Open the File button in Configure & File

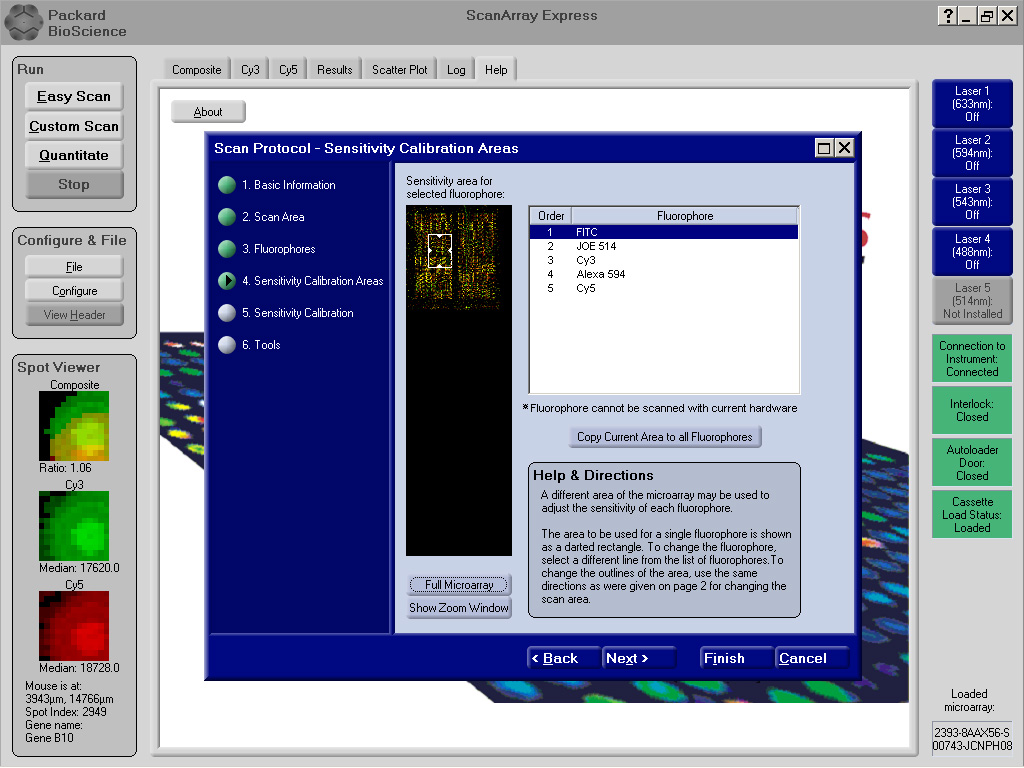[74, 267]
